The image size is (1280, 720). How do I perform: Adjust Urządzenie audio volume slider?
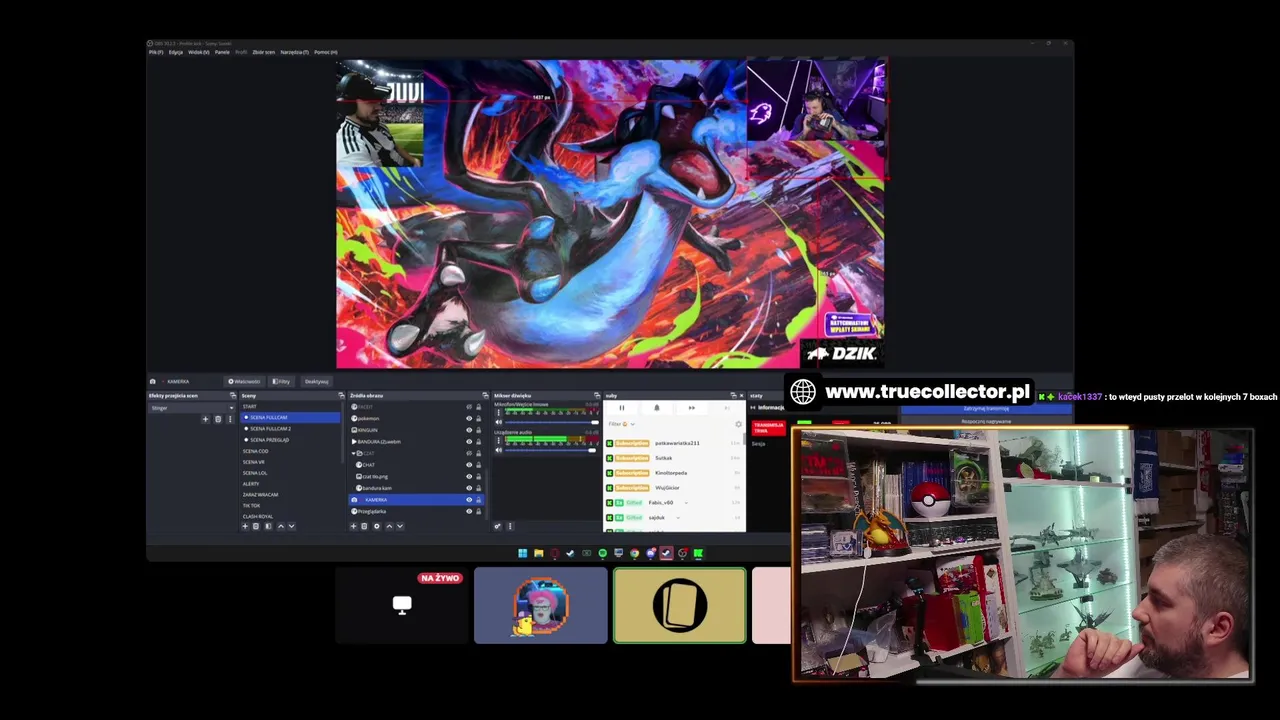tap(550, 450)
